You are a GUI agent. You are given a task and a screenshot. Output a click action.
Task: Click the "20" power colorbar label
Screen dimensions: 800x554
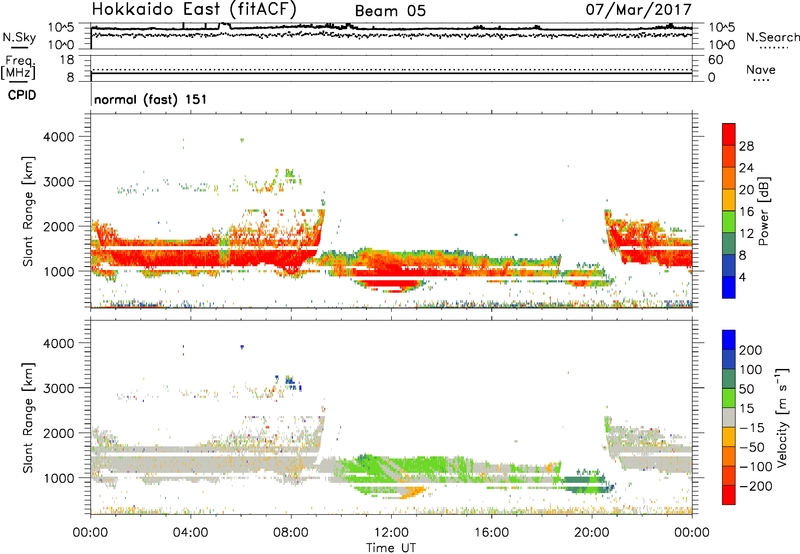(746, 190)
